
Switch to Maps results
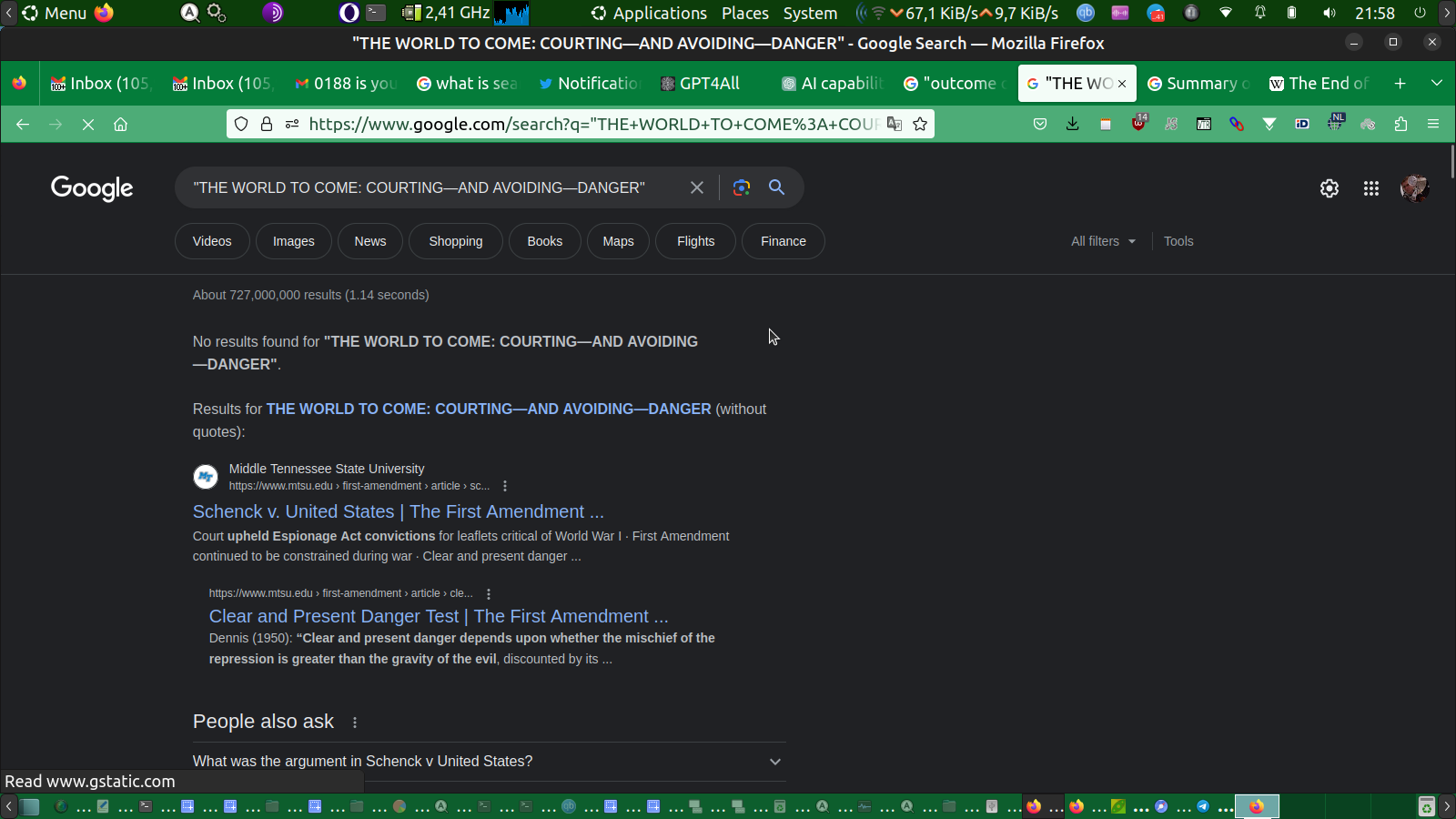click(x=619, y=241)
